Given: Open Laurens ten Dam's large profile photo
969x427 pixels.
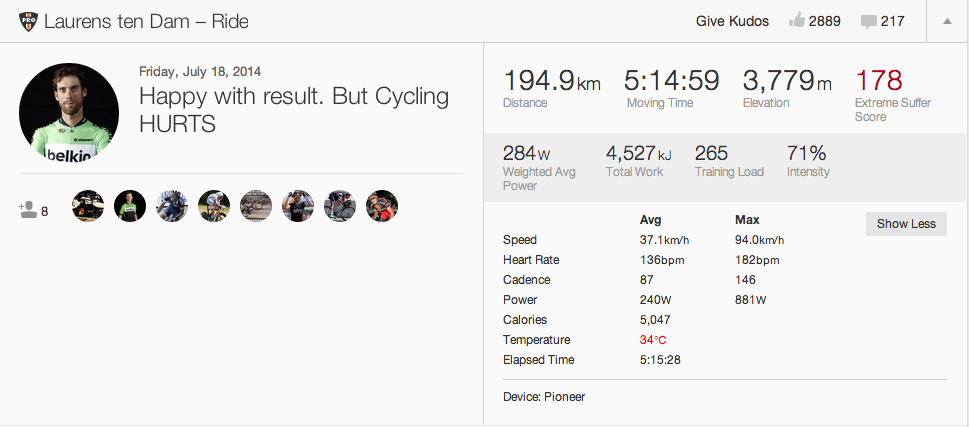Looking at the screenshot, I should [x=69, y=113].
